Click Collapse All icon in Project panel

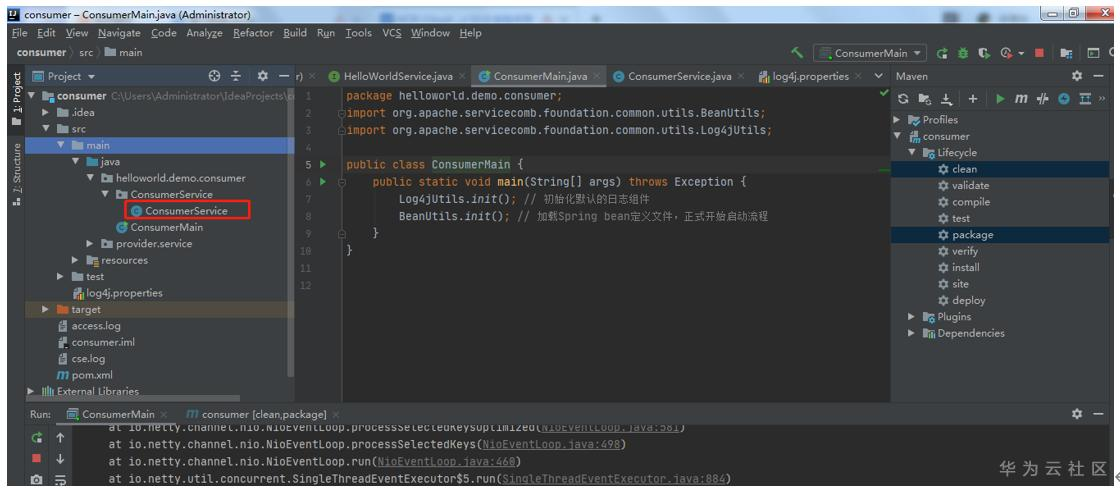[236, 76]
